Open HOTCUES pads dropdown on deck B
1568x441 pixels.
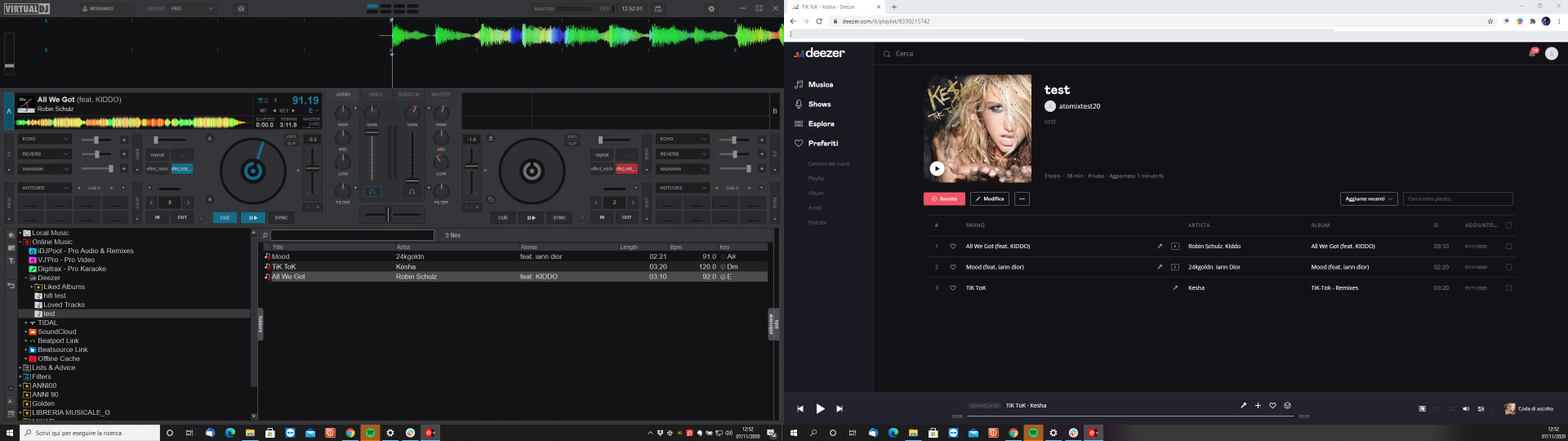[683, 188]
